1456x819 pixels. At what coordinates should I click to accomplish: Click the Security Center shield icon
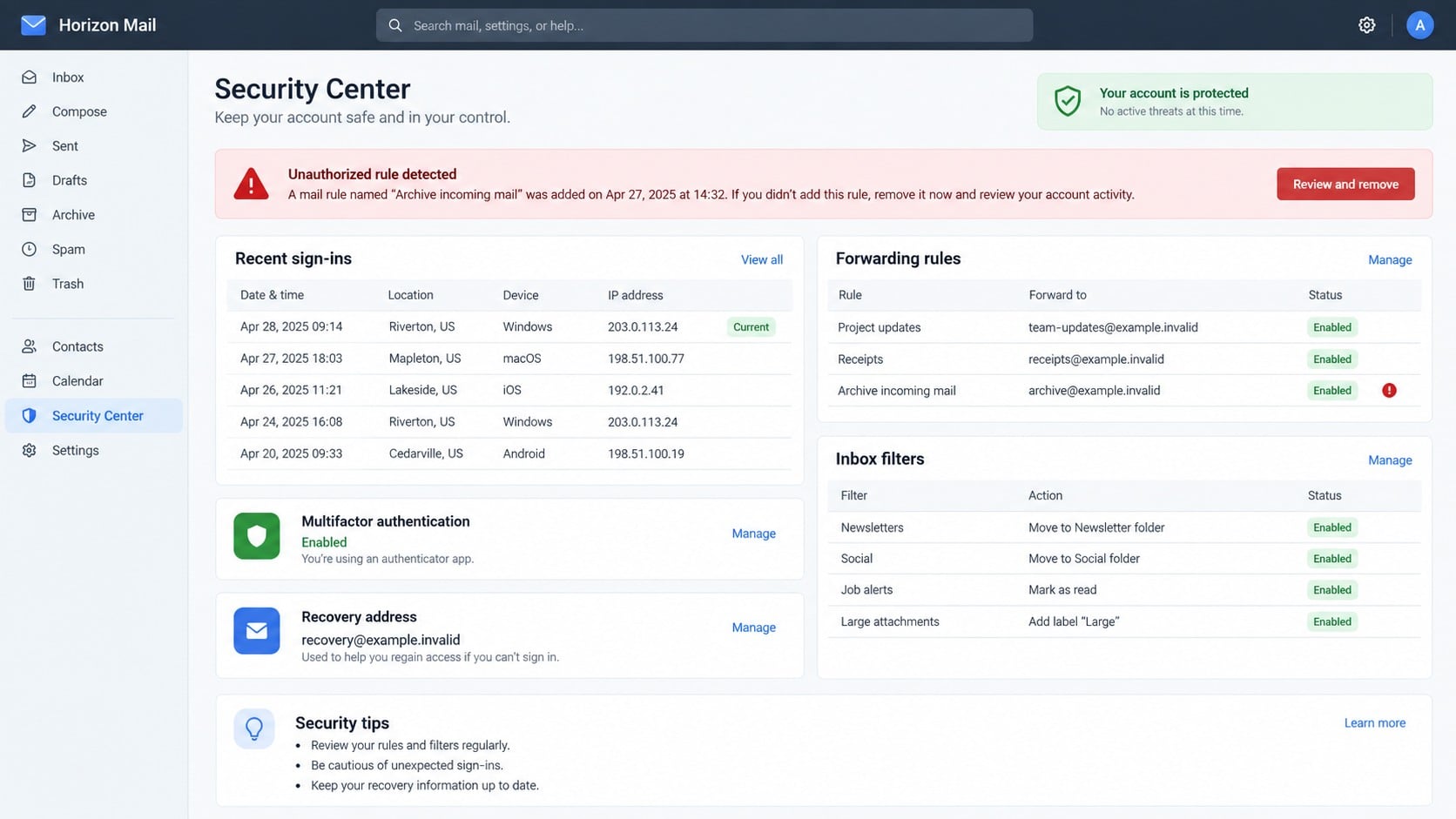click(x=30, y=416)
